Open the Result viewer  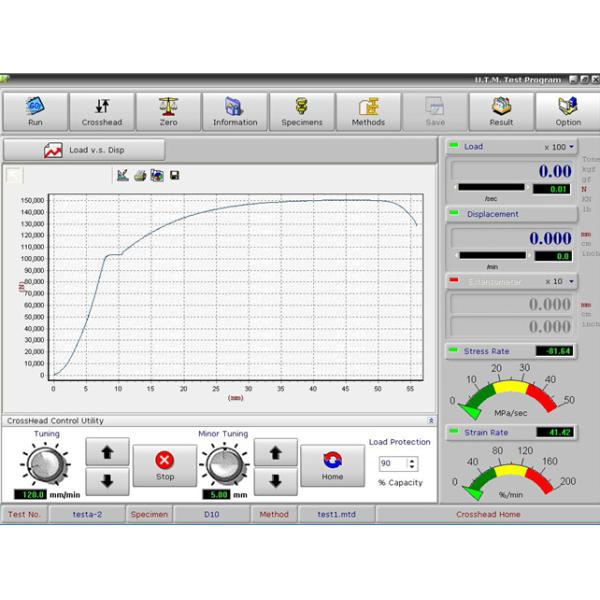(501, 111)
